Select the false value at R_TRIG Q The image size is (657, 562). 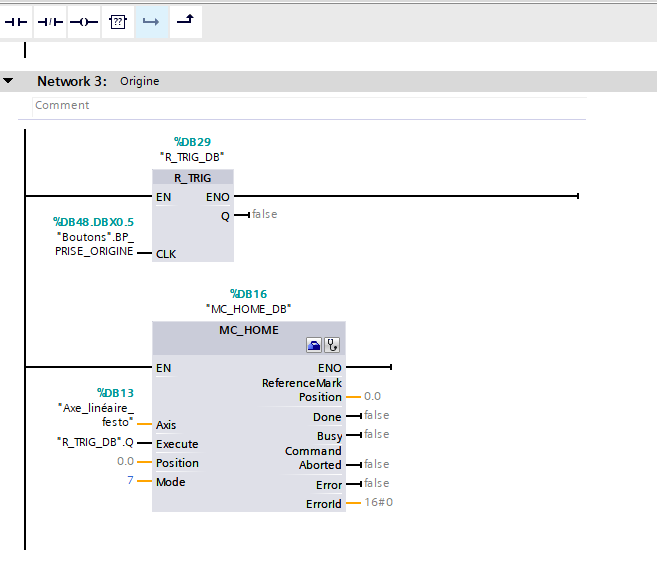point(264,214)
